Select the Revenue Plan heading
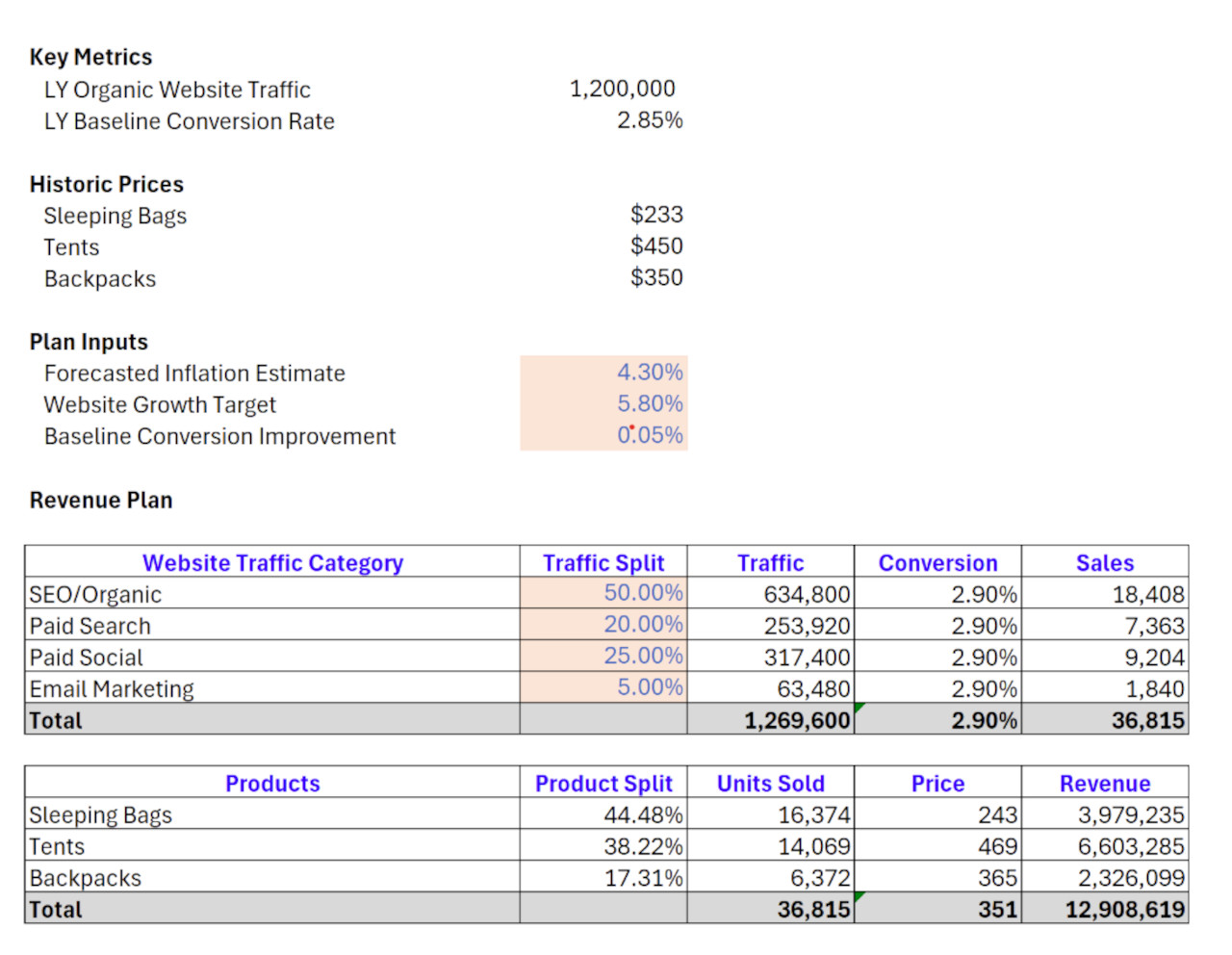The height and width of the screenshot is (955, 1232). point(101,501)
